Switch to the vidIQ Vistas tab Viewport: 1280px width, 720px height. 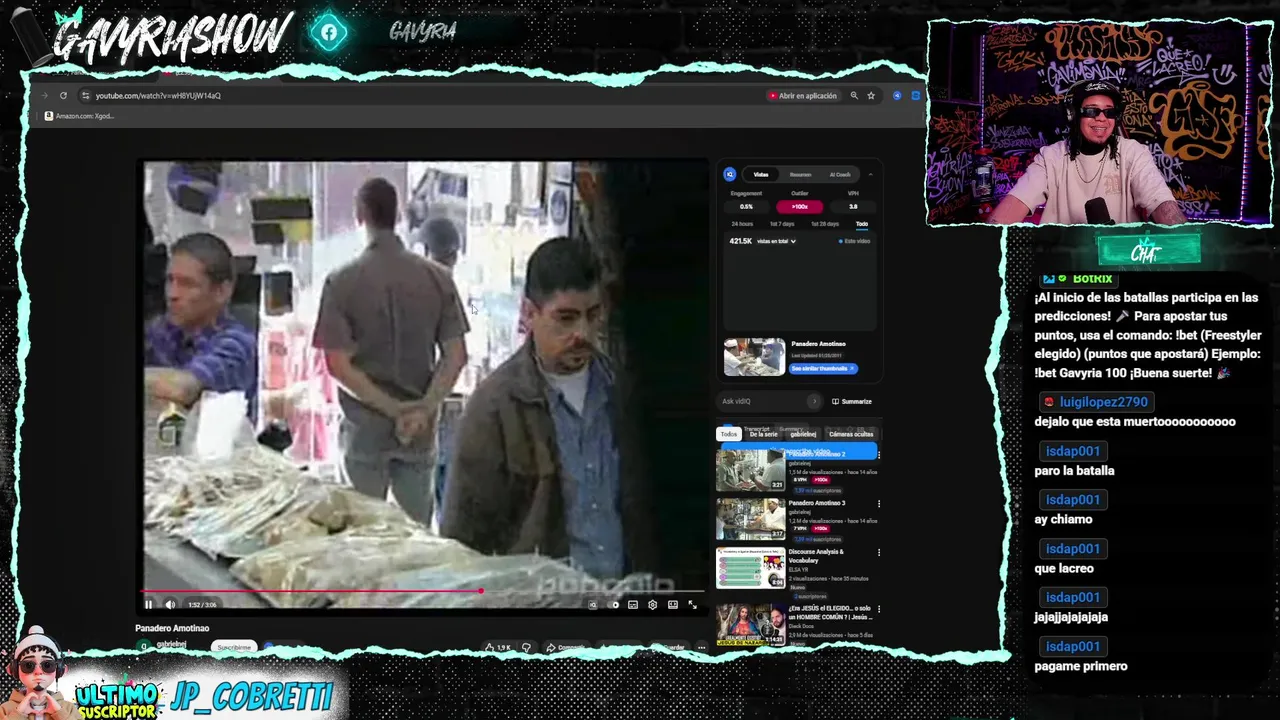pyautogui.click(x=761, y=174)
